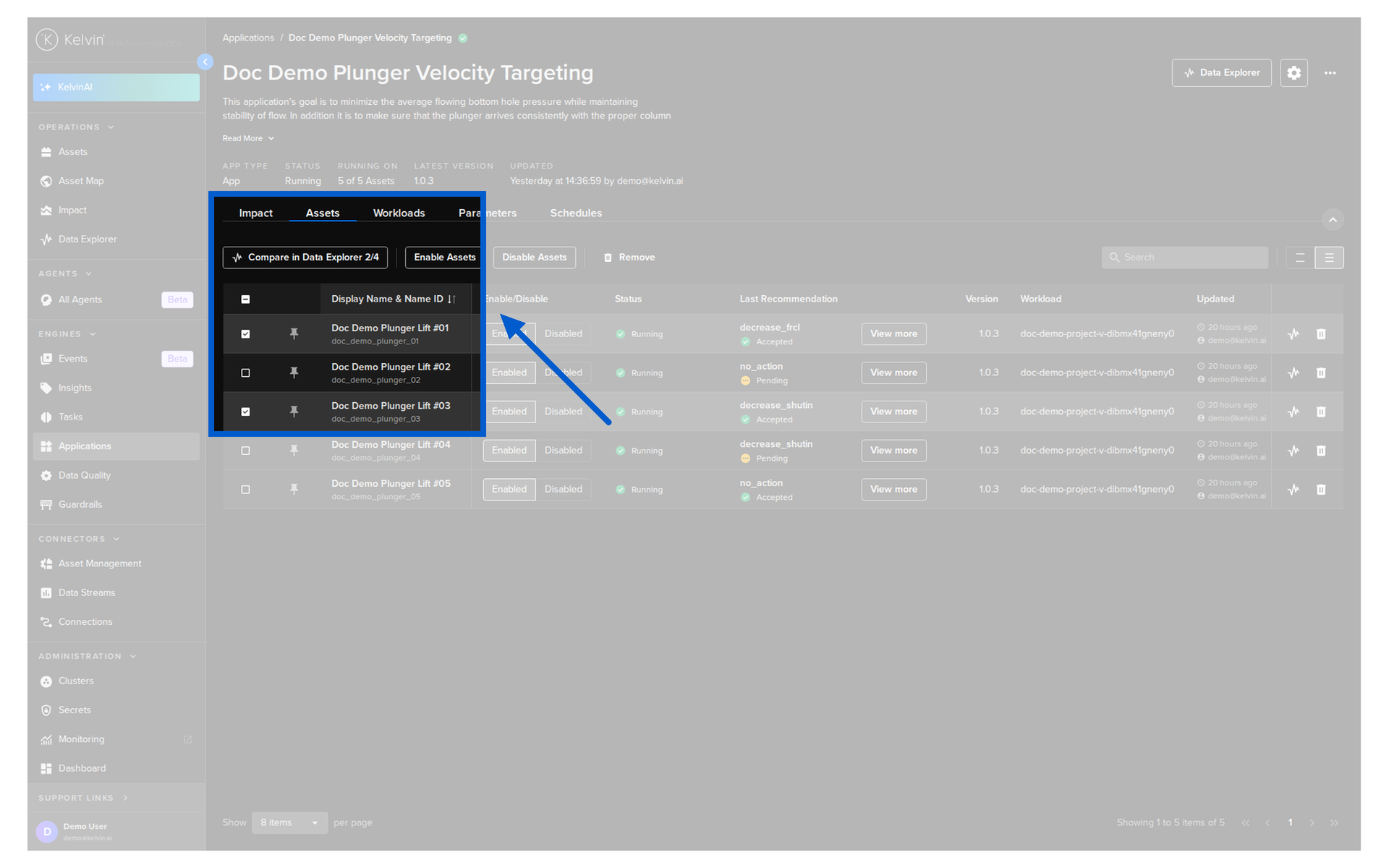
Task: Open the Schedules tab
Action: pyautogui.click(x=576, y=213)
